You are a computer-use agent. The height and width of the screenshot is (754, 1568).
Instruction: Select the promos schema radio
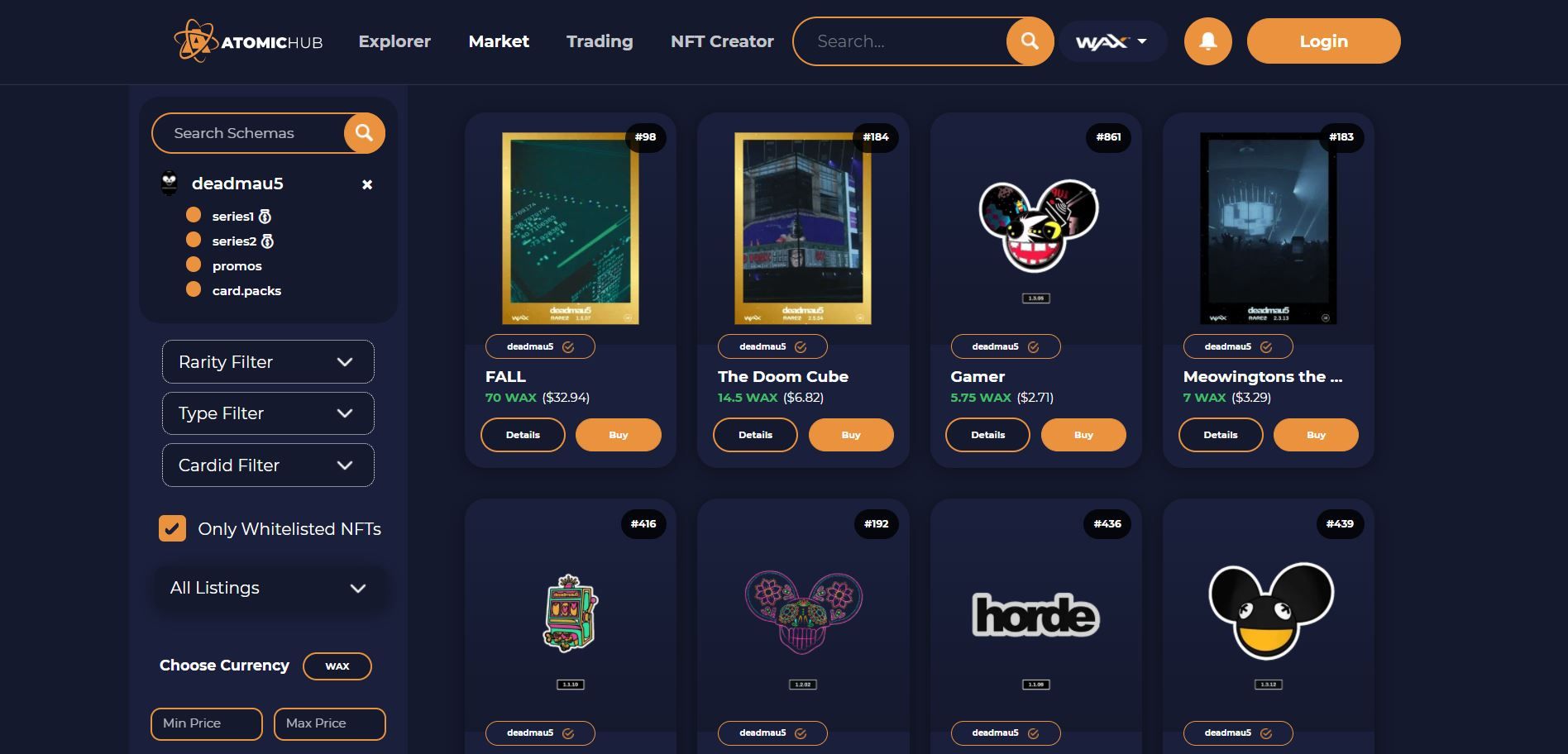[x=194, y=265]
